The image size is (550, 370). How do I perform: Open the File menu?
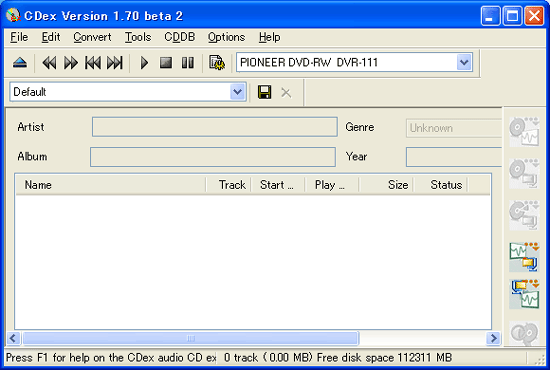pyautogui.click(x=19, y=37)
